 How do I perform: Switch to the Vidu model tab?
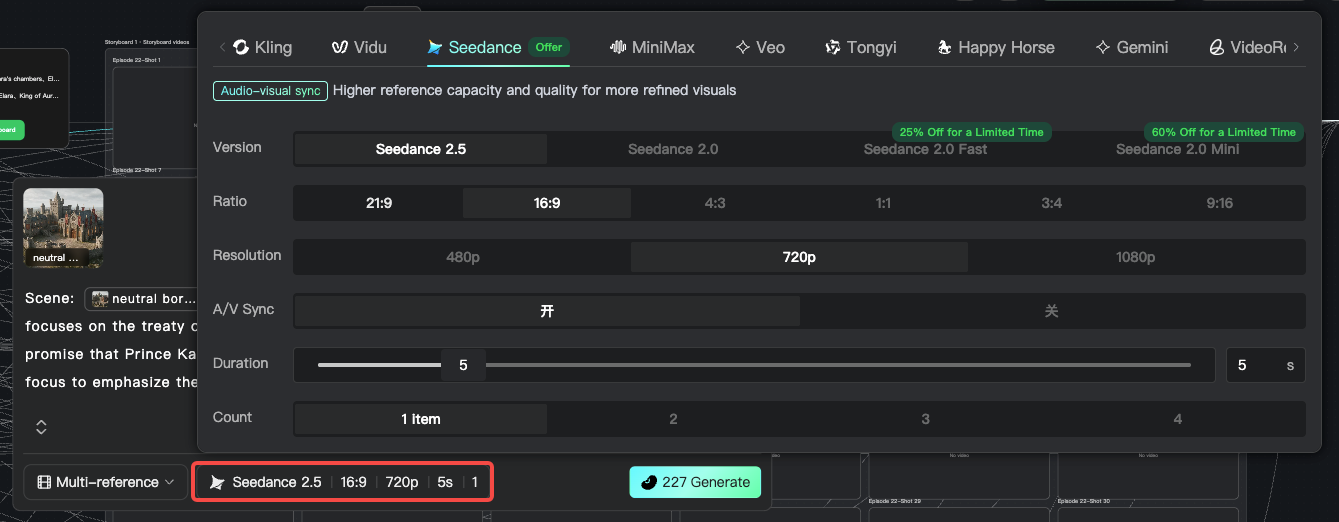click(x=359, y=47)
